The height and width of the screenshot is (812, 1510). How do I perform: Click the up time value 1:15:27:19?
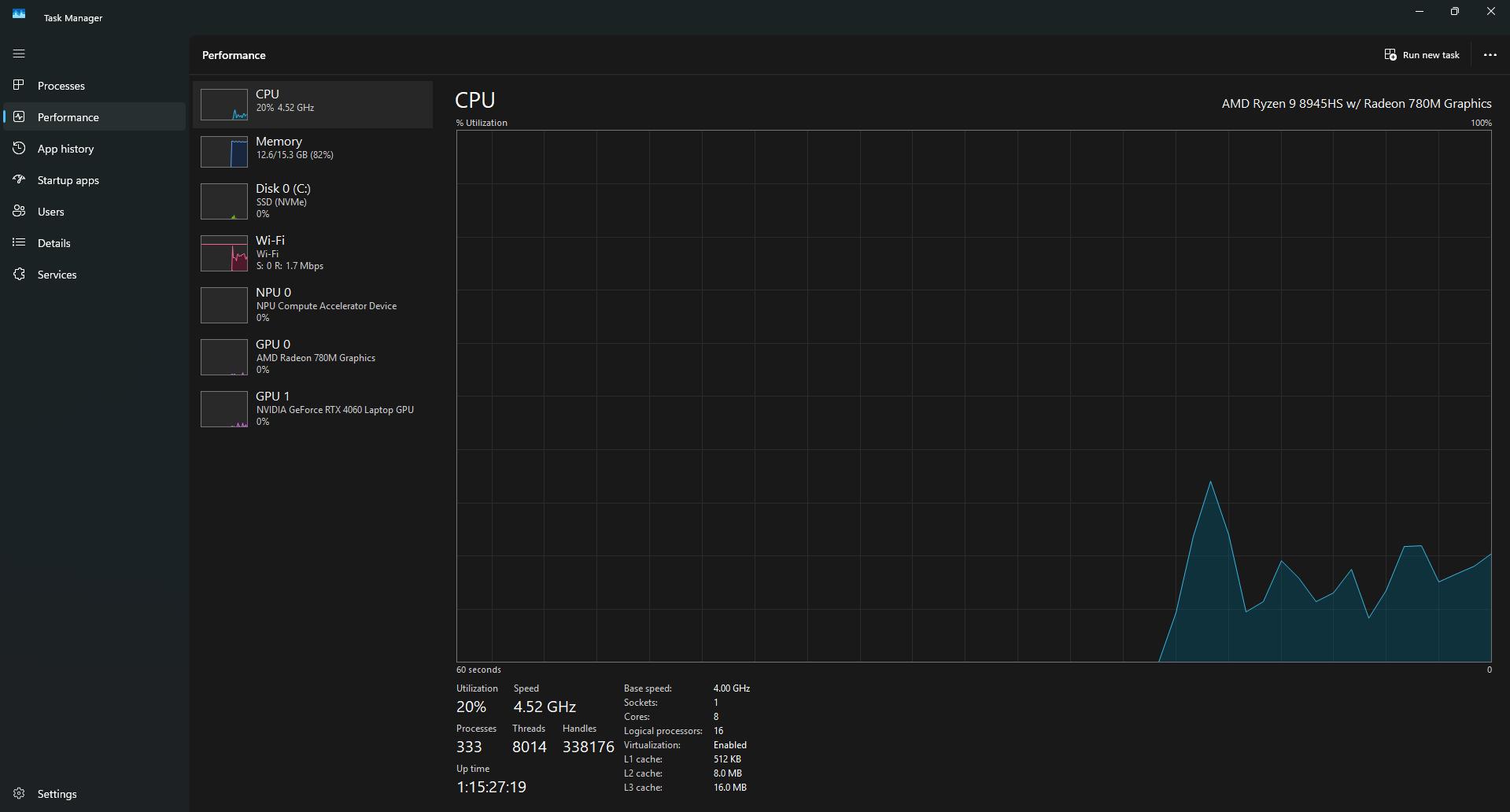pyautogui.click(x=491, y=787)
